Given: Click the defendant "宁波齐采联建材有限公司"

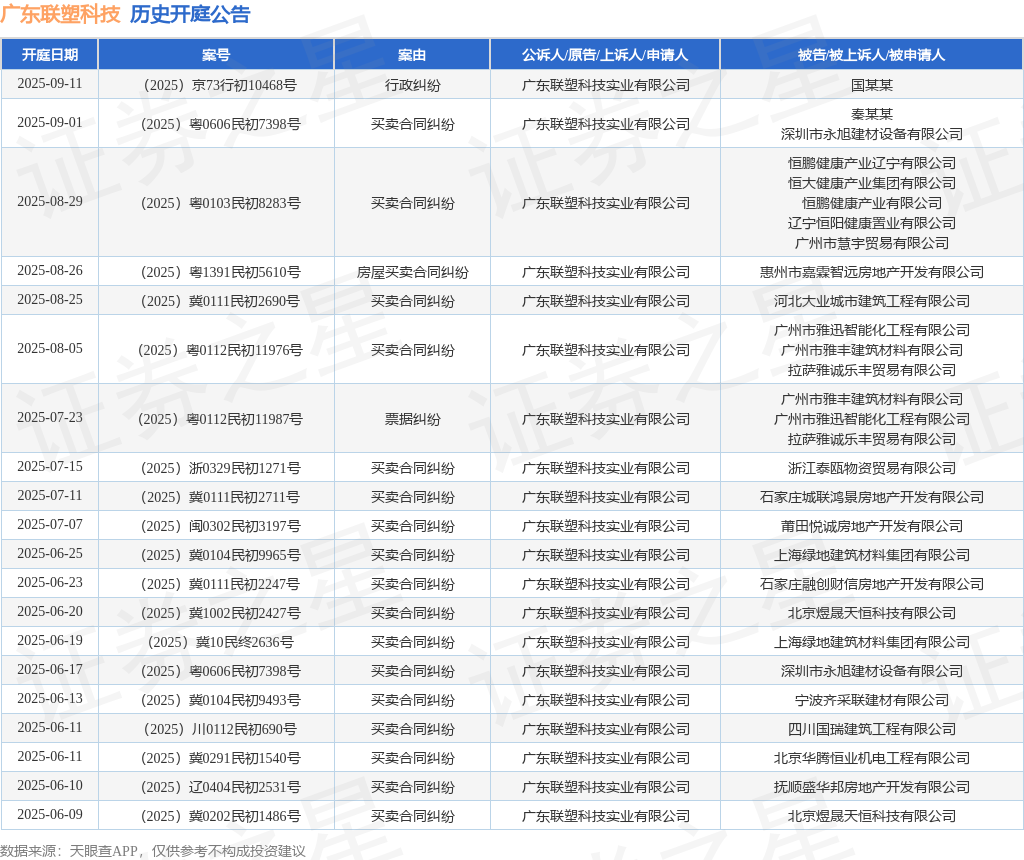Looking at the screenshot, I should (872, 700).
